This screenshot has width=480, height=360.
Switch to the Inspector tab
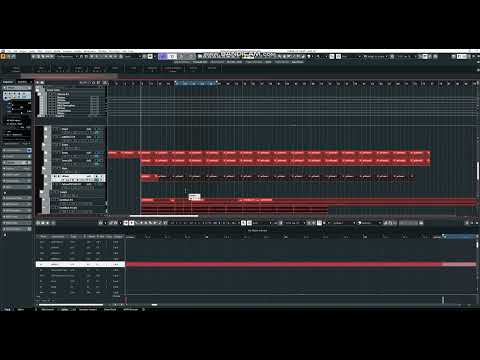point(8,82)
